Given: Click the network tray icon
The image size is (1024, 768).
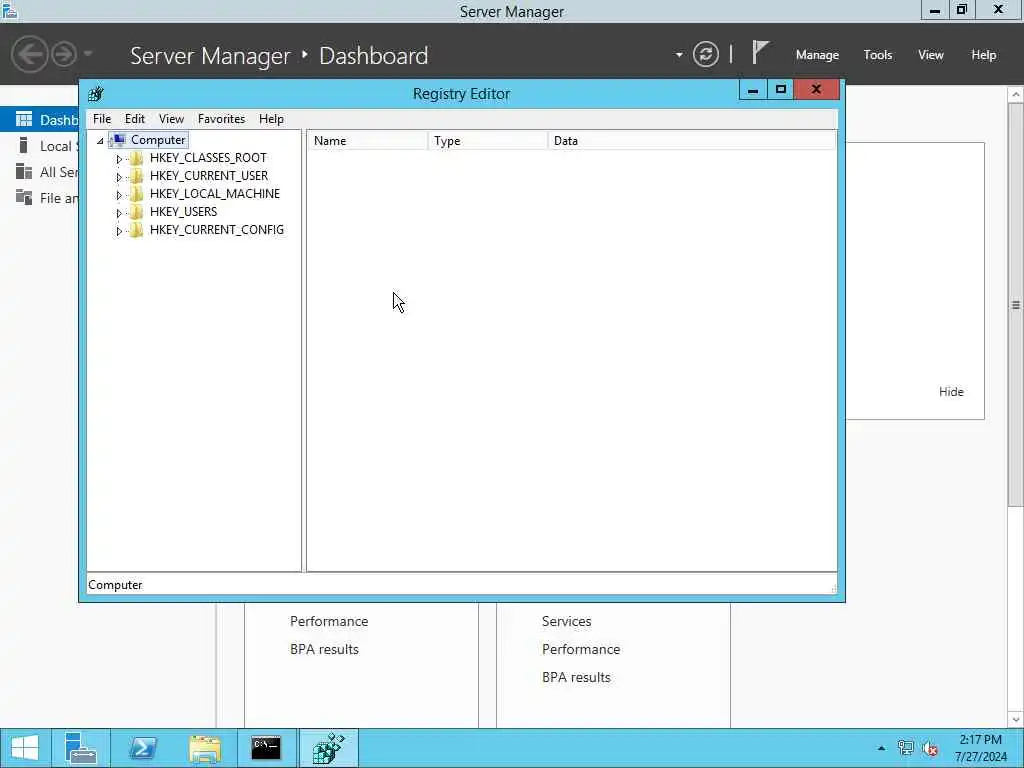Looking at the screenshot, I should [x=905, y=748].
